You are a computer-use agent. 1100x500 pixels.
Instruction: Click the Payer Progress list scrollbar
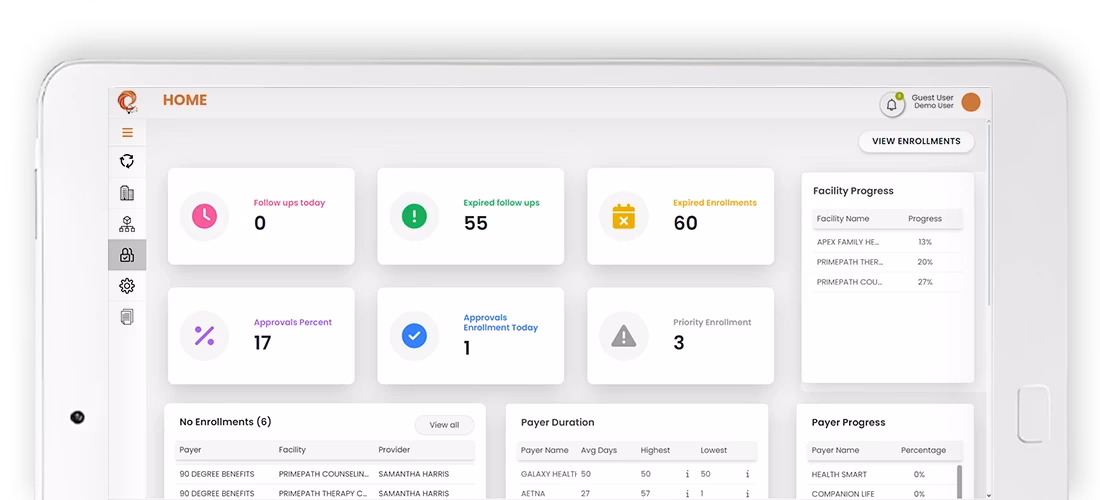[959, 482]
